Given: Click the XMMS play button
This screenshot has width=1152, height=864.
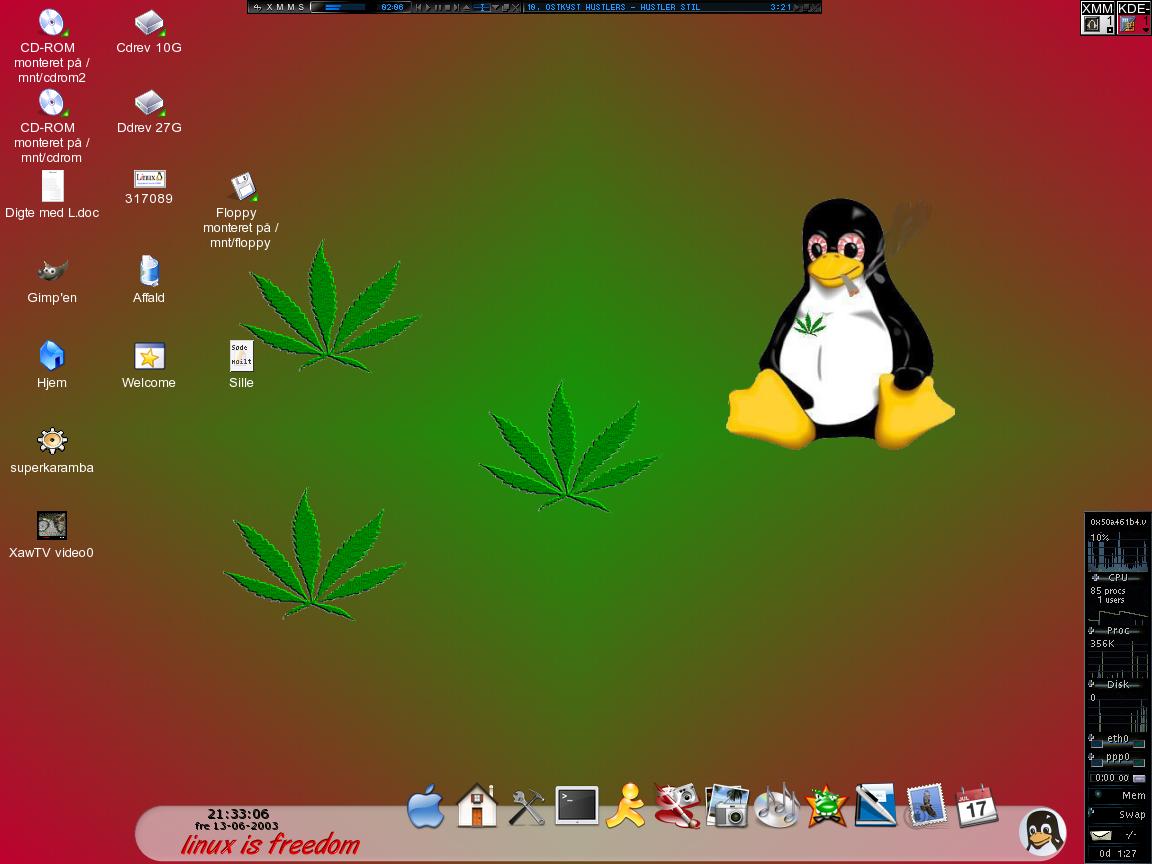Looking at the screenshot, I should click(428, 7).
